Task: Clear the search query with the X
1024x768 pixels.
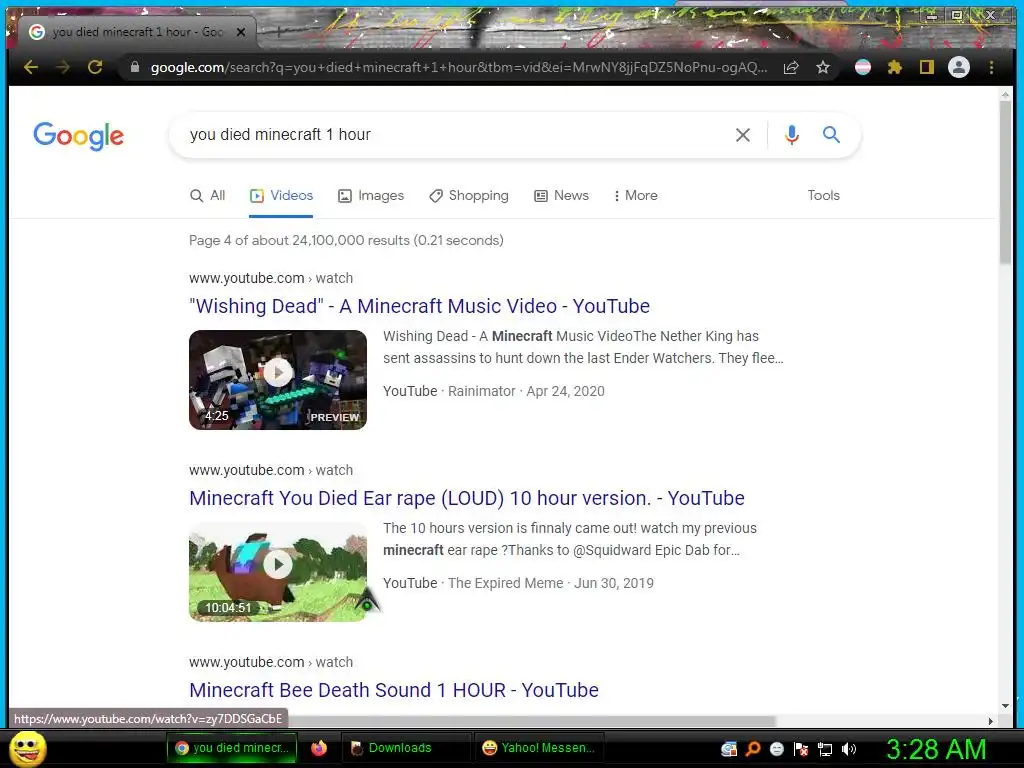Action: coord(743,135)
